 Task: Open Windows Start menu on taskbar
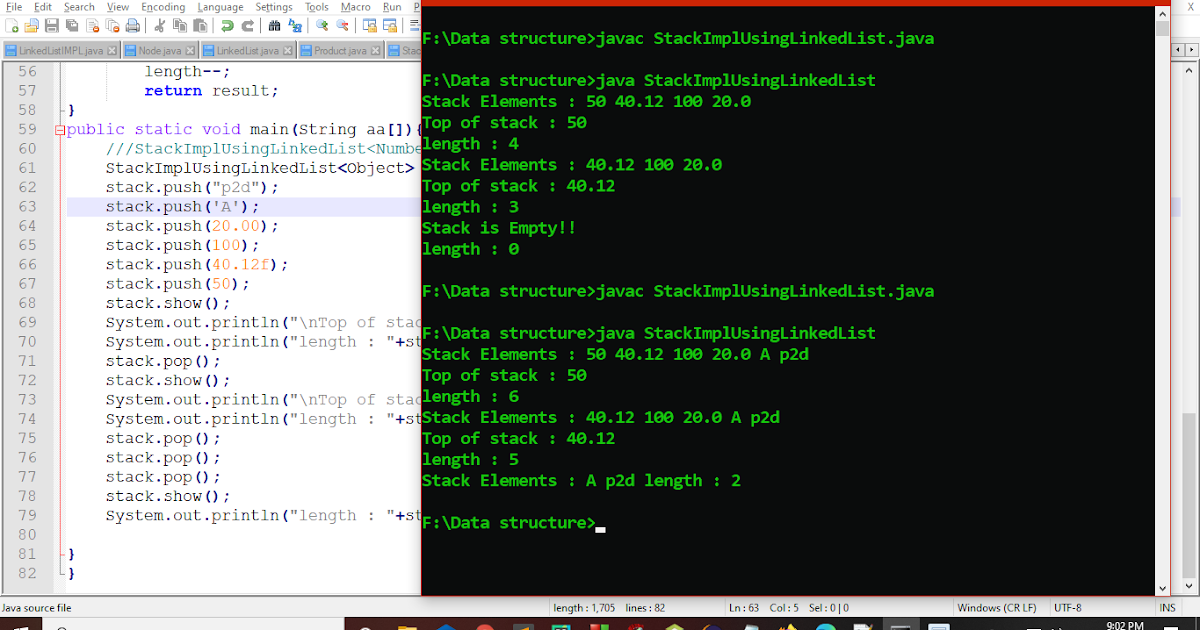pos(19,624)
